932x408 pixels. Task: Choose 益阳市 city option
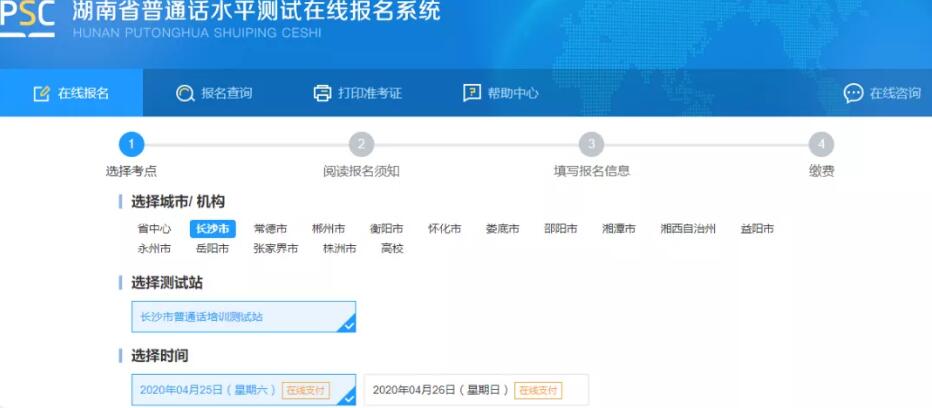[757, 229]
